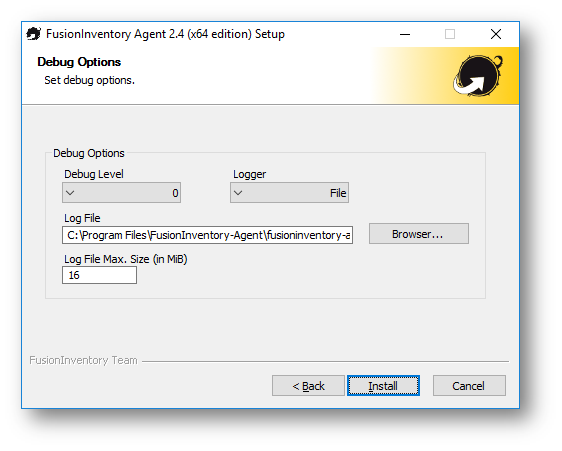The image size is (562, 451).
Task: Click the Debug Level value 0
Action: [175, 193]
